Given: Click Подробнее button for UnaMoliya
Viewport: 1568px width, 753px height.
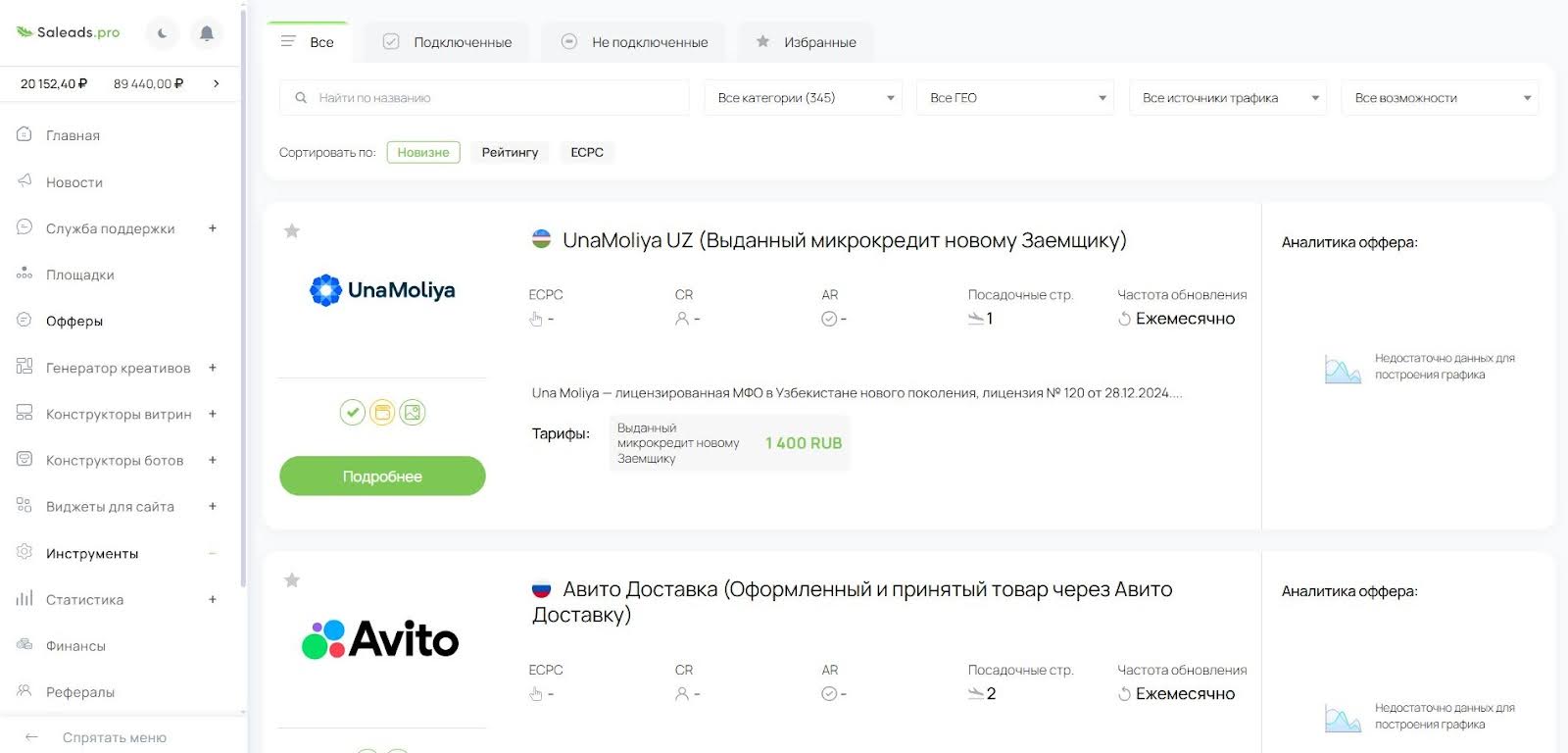Looking at the screenshot, I should click(382, 477).
